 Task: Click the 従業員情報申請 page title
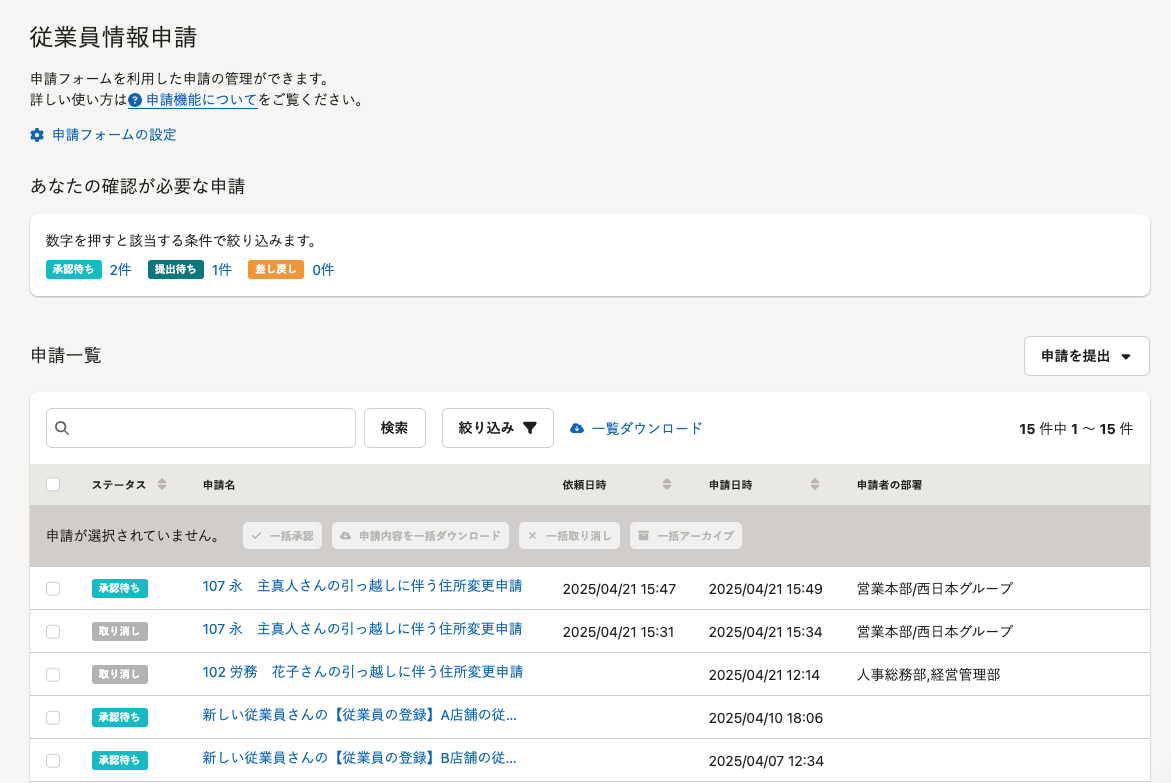[x=114, y=37]
